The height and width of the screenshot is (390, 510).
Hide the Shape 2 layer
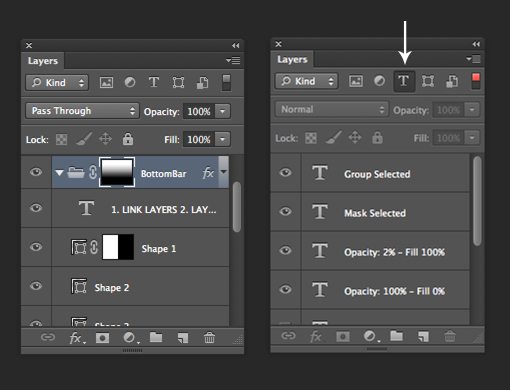pos(36,286)
